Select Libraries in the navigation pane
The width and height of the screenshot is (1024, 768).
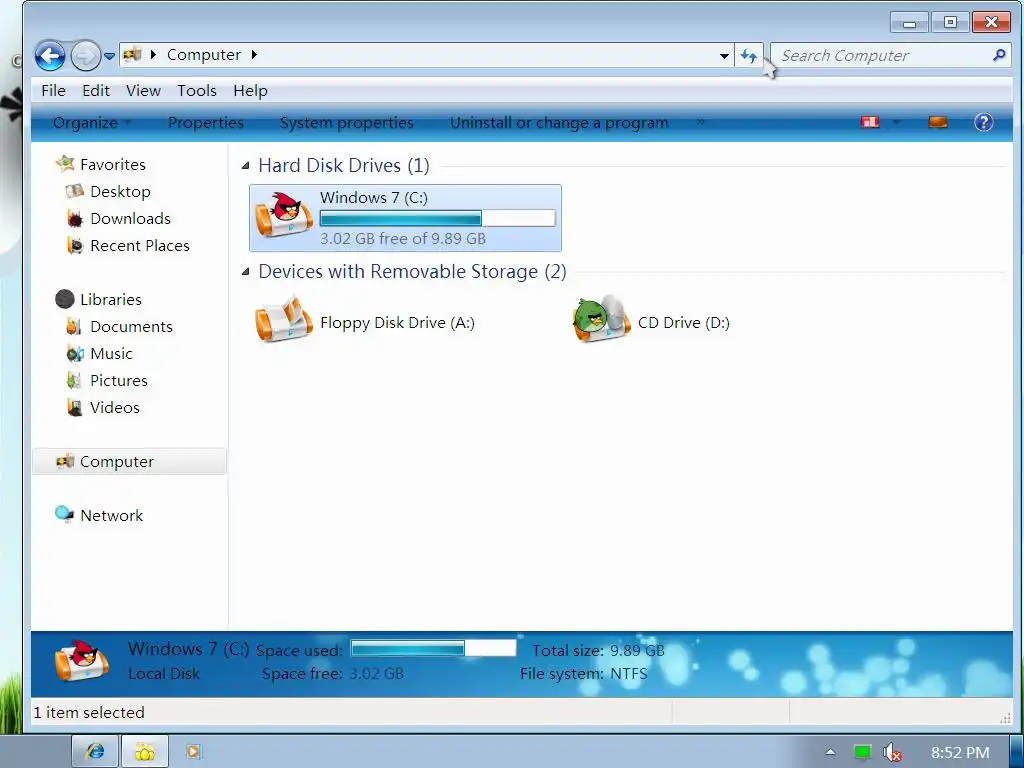point(110,300)
